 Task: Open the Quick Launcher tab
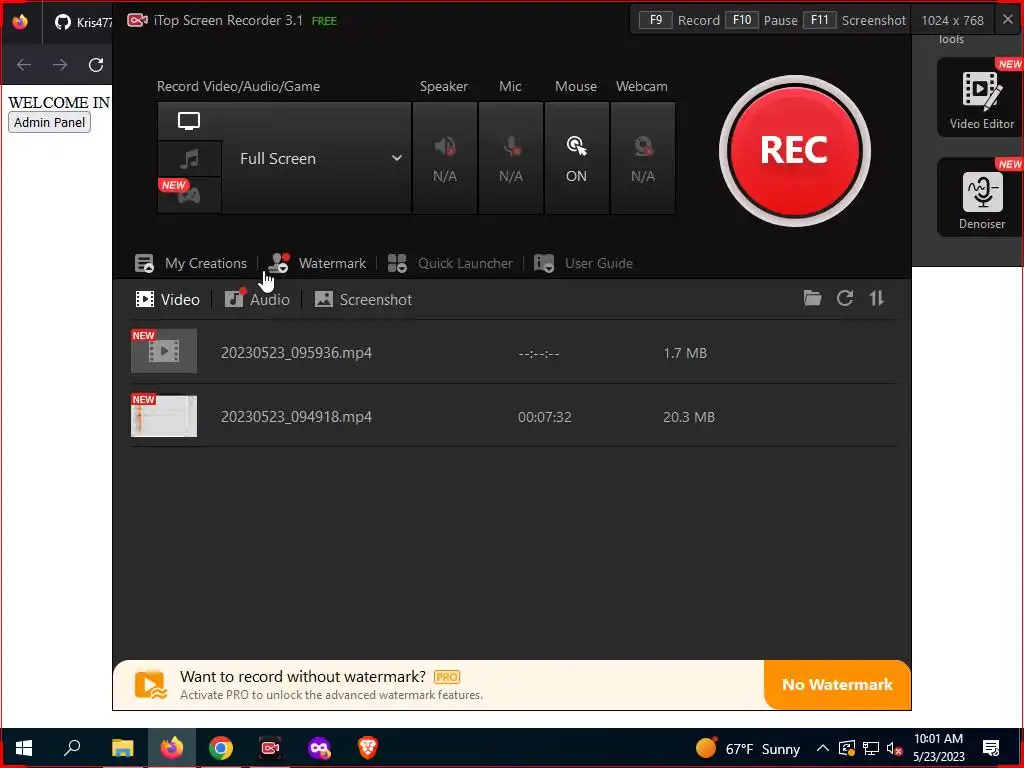pyautogui.click(x=450, y=263)
